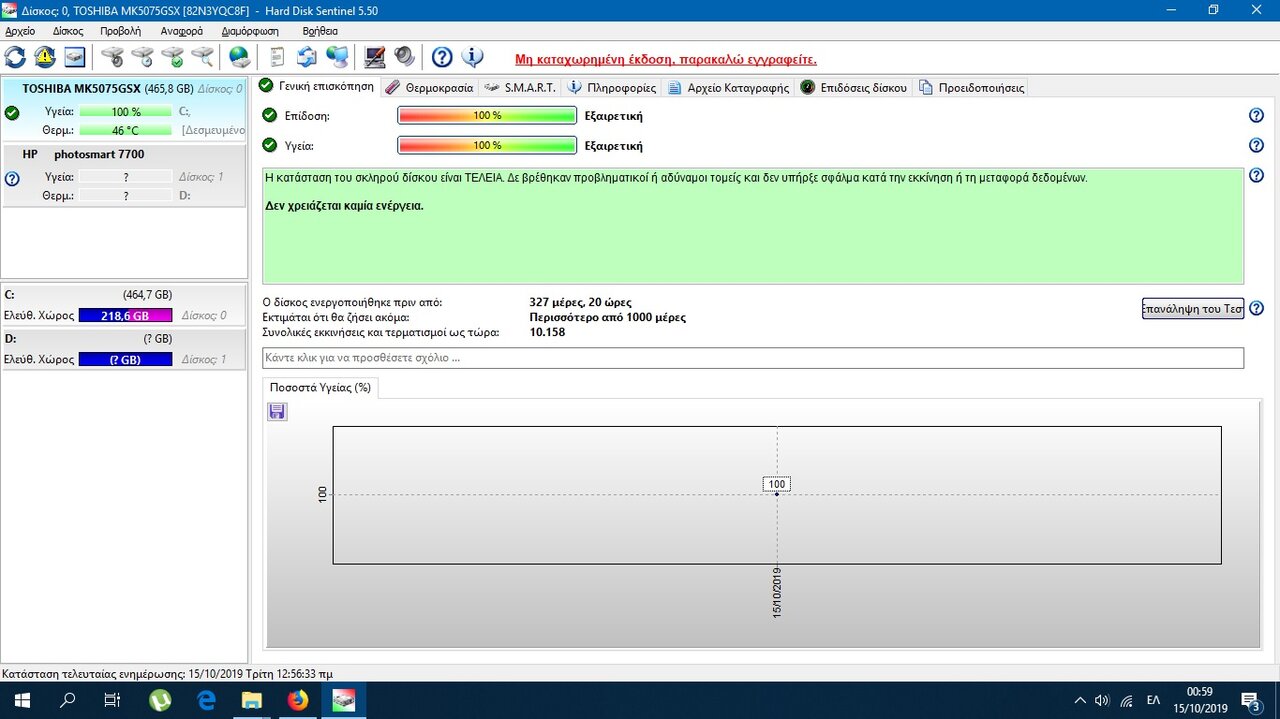
Task: Click the Υγεία 100 % gradient bar in overview
Action: (x=487, y=146)
